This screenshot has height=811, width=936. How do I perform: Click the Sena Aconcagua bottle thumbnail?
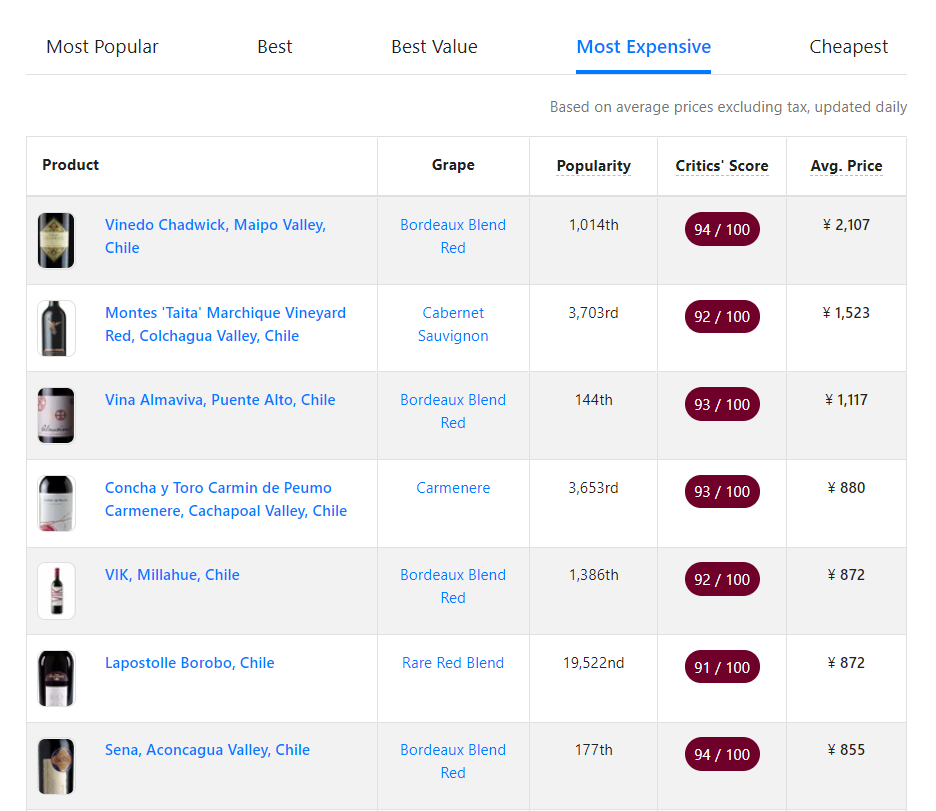tap(56, 766)
